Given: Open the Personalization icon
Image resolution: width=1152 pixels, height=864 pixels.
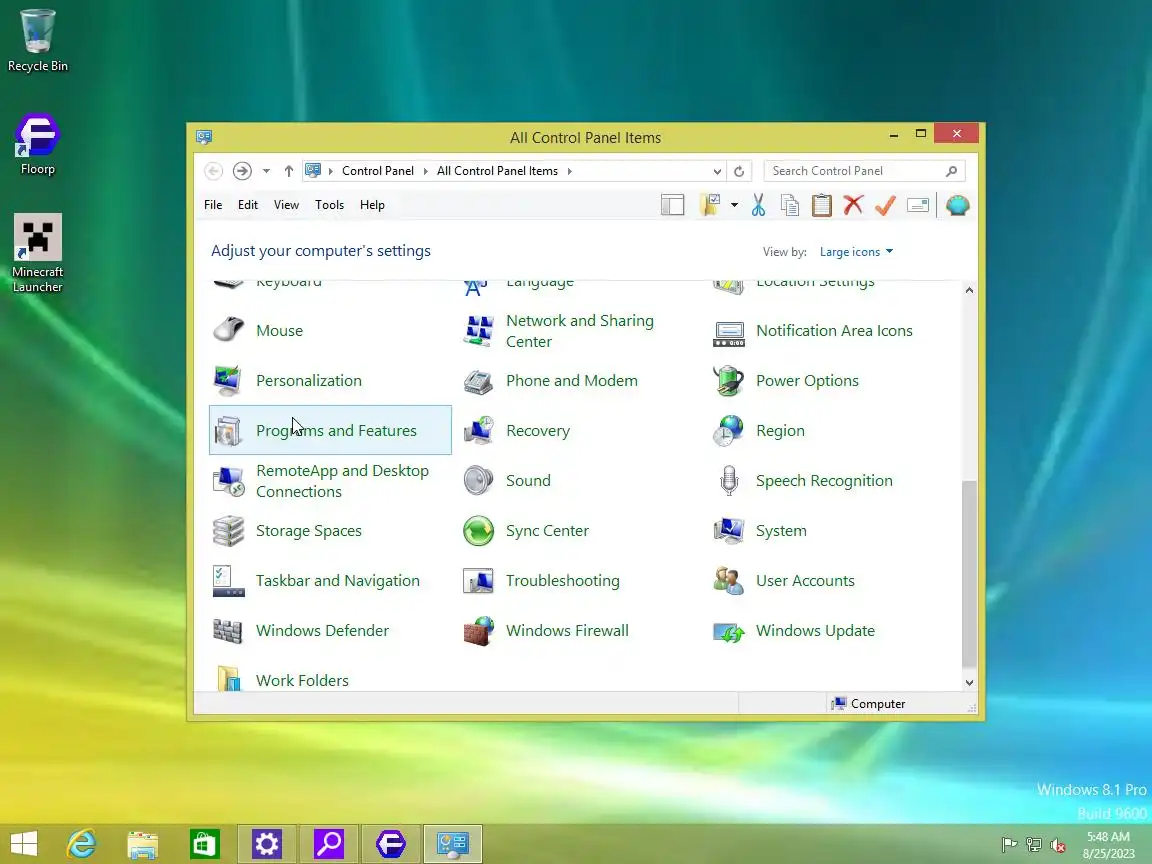Looking at the screenshot, I should pos(228,381).
